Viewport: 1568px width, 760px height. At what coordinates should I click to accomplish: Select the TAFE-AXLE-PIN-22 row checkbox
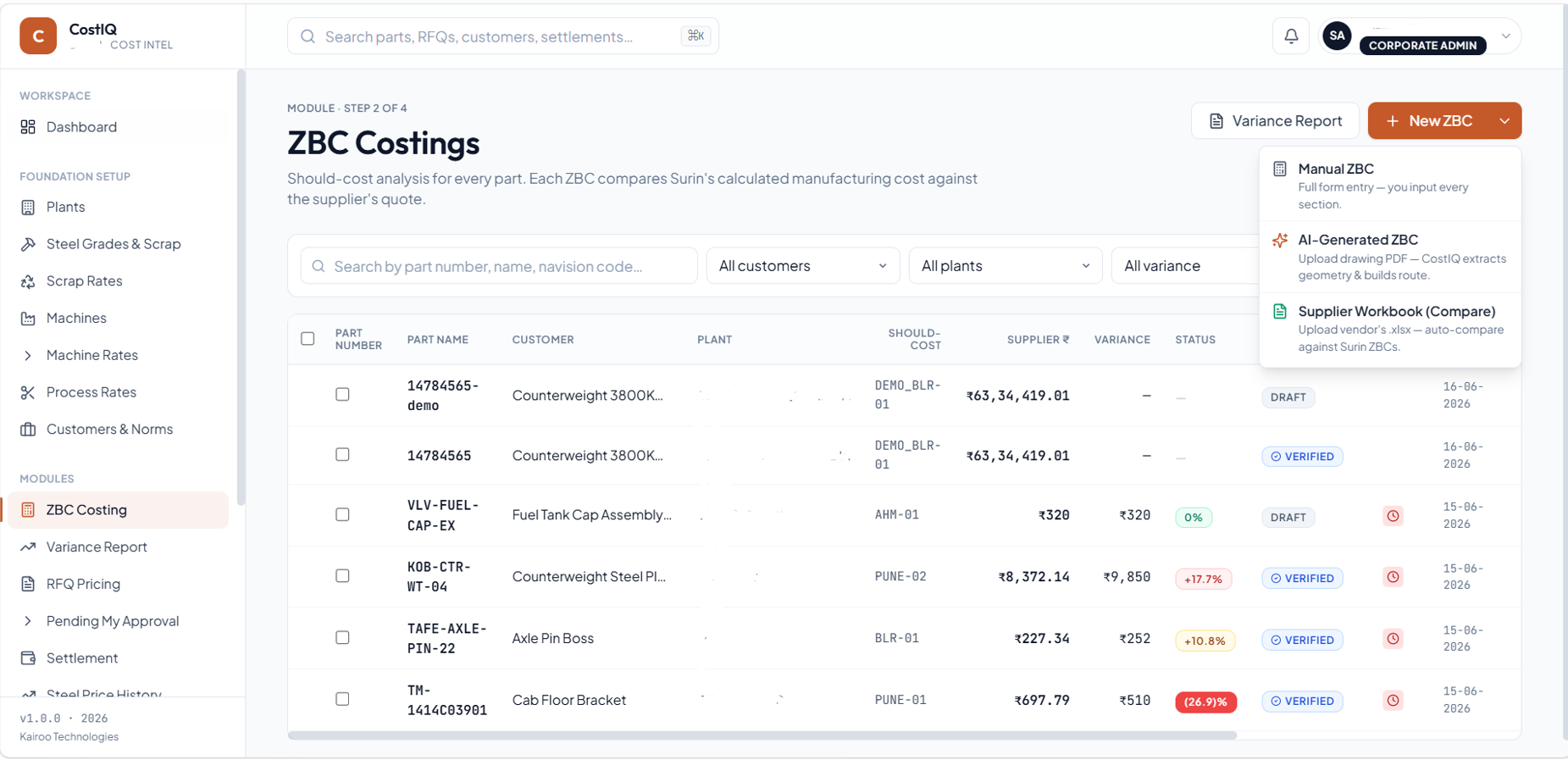pyautogui.click(x=342, y=638)
